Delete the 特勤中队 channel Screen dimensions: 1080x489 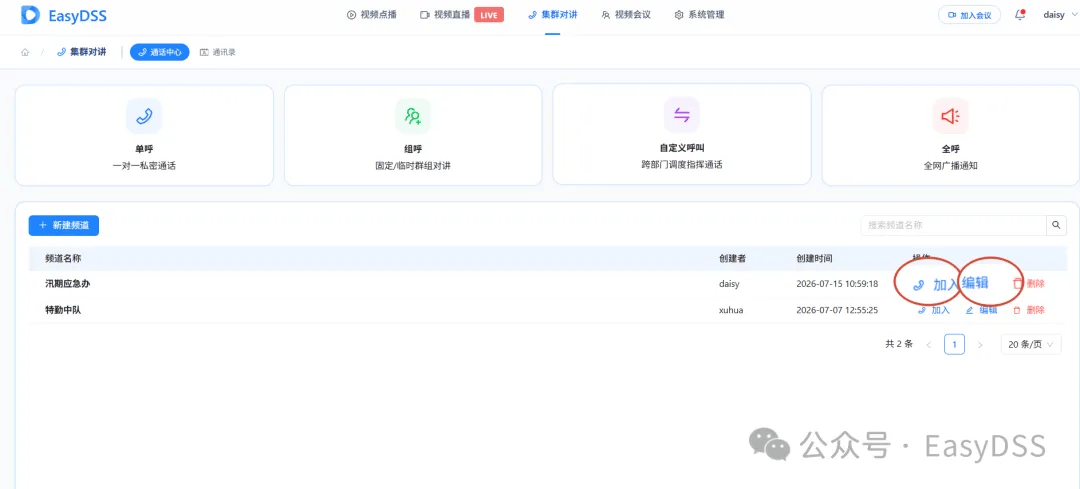(x=1028, y=311)
